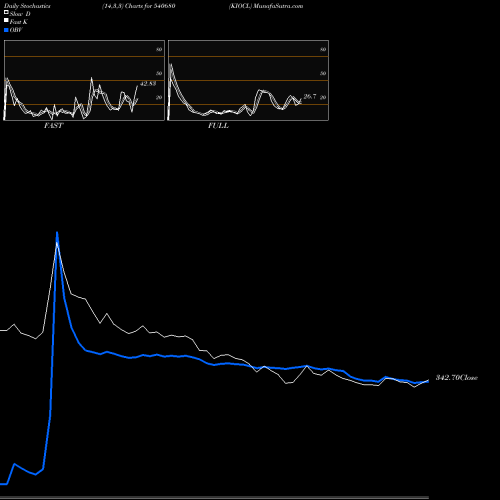Click the '342.70Close' price label
This screenshot has width=500, height=500.
tap(457, 378)
